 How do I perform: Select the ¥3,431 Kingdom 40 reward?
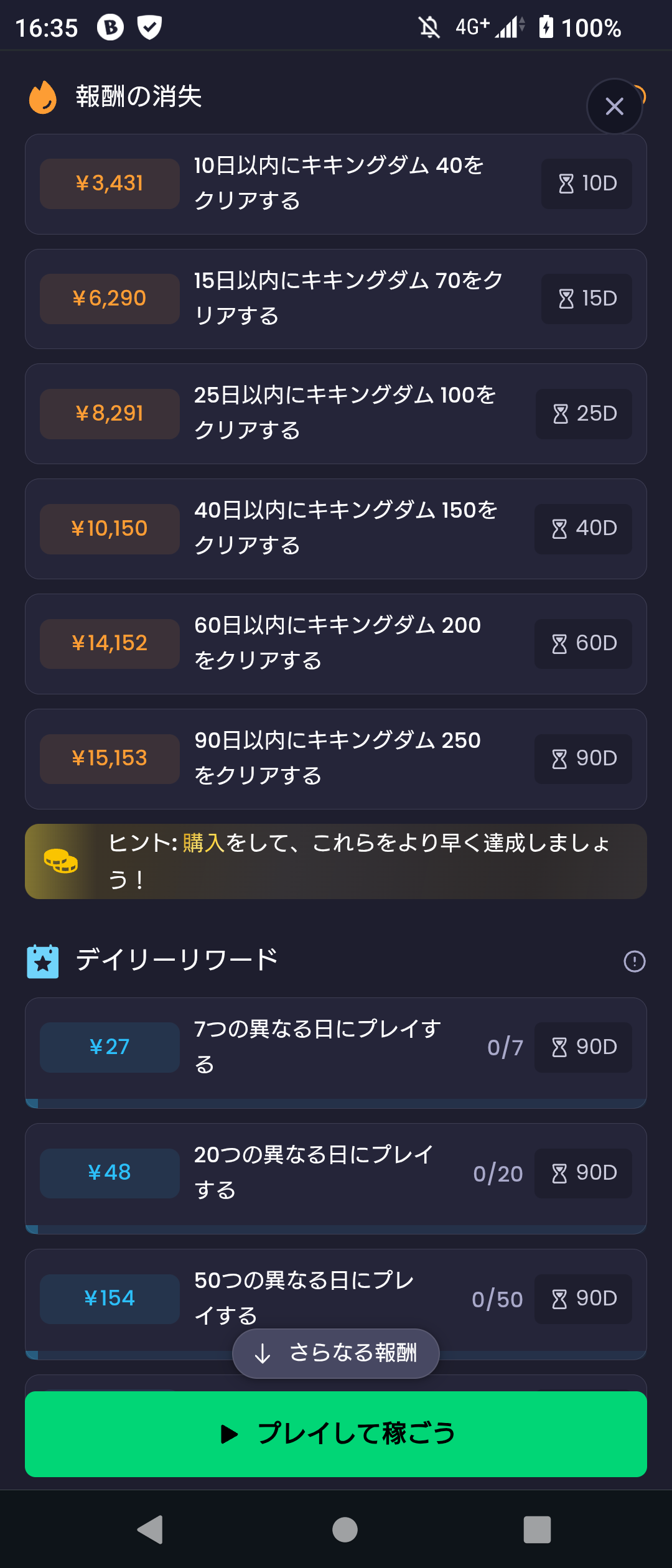[336, 184]
